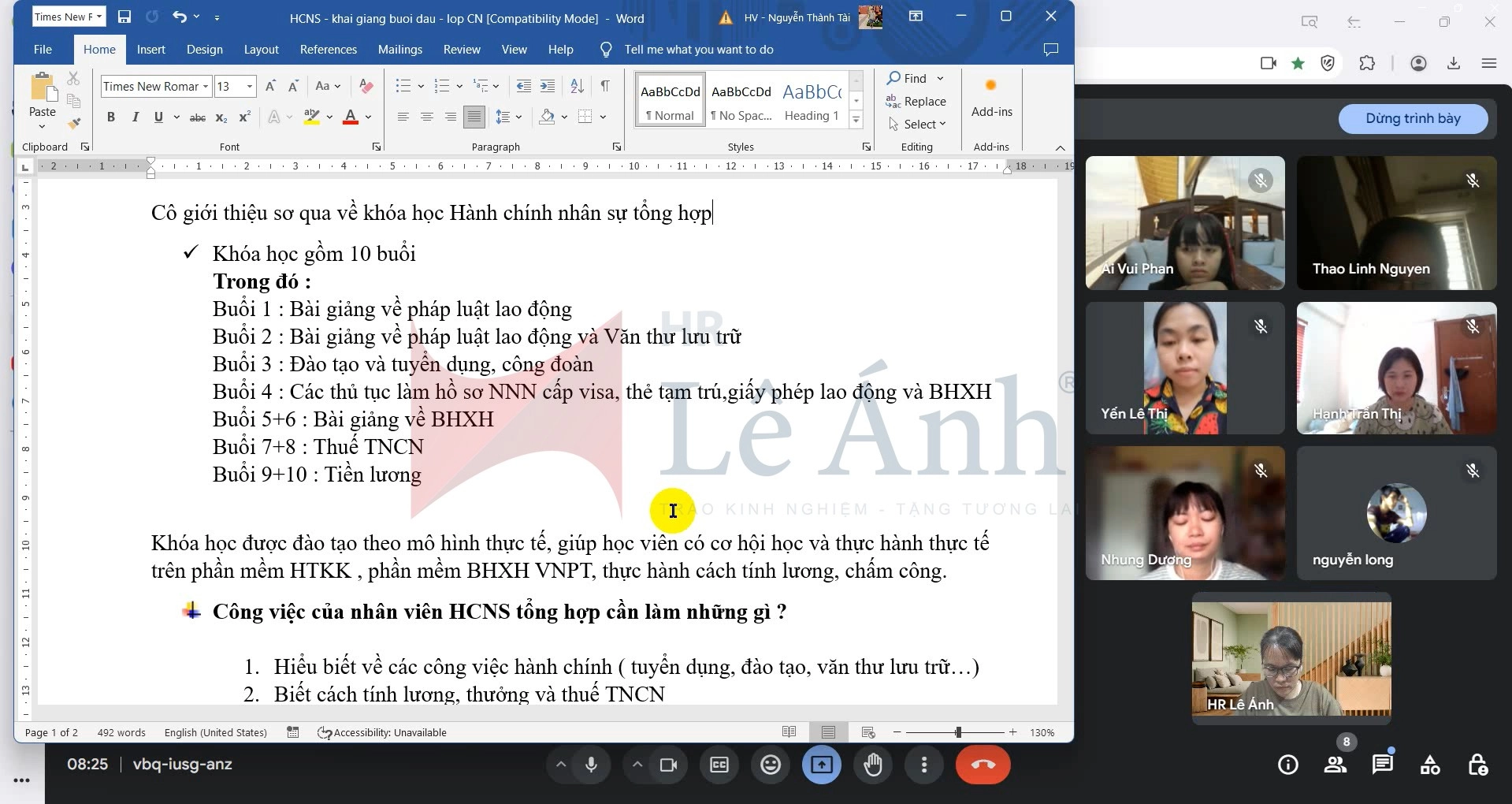
Task: Click the Format Painter brush icon
Action: pyautogui.click(x=74, y=123)
